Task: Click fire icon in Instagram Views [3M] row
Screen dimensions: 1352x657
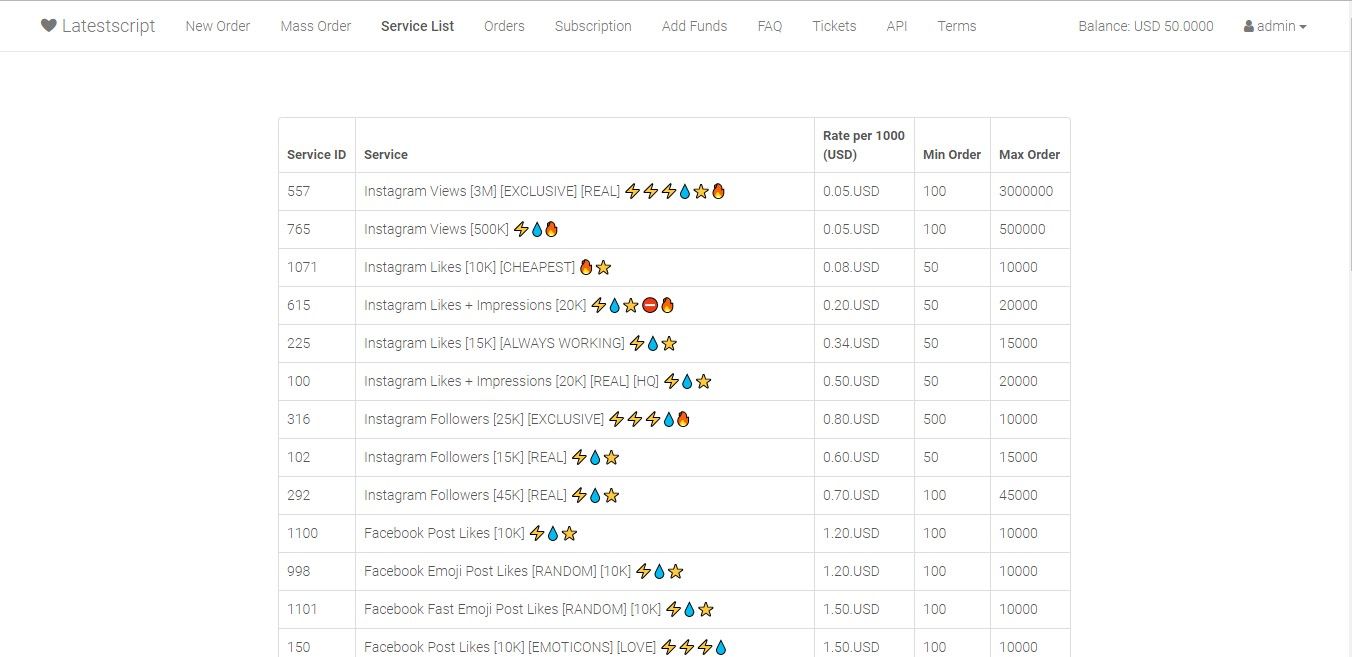Action: point(718,191)
